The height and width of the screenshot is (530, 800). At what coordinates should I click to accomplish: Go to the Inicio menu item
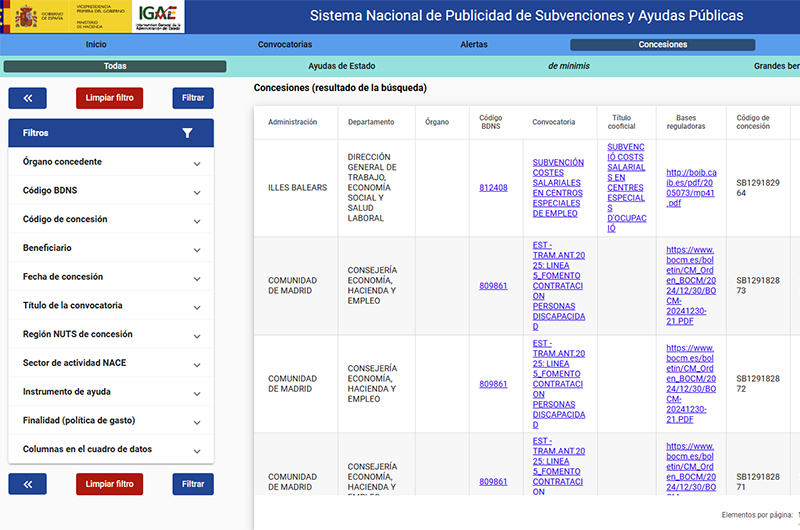pos(96,44)
